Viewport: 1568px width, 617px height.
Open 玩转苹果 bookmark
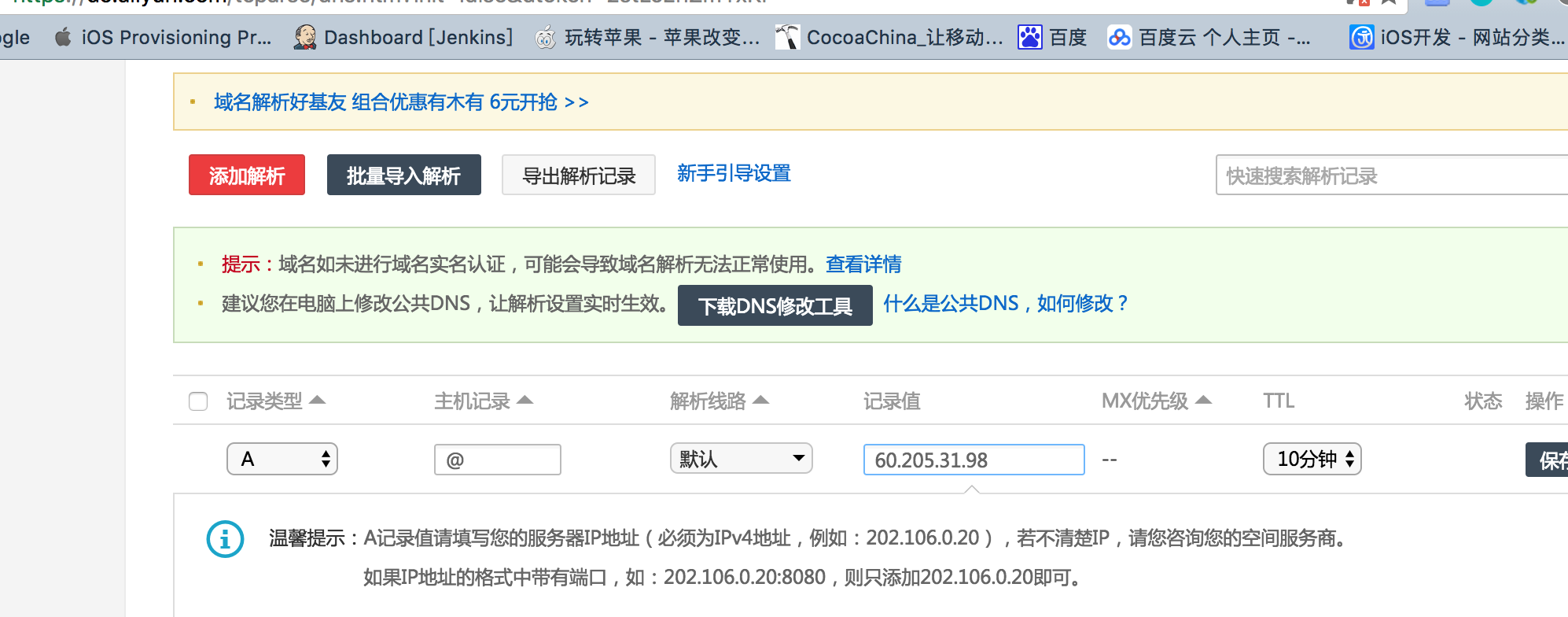tap(647, 37)
